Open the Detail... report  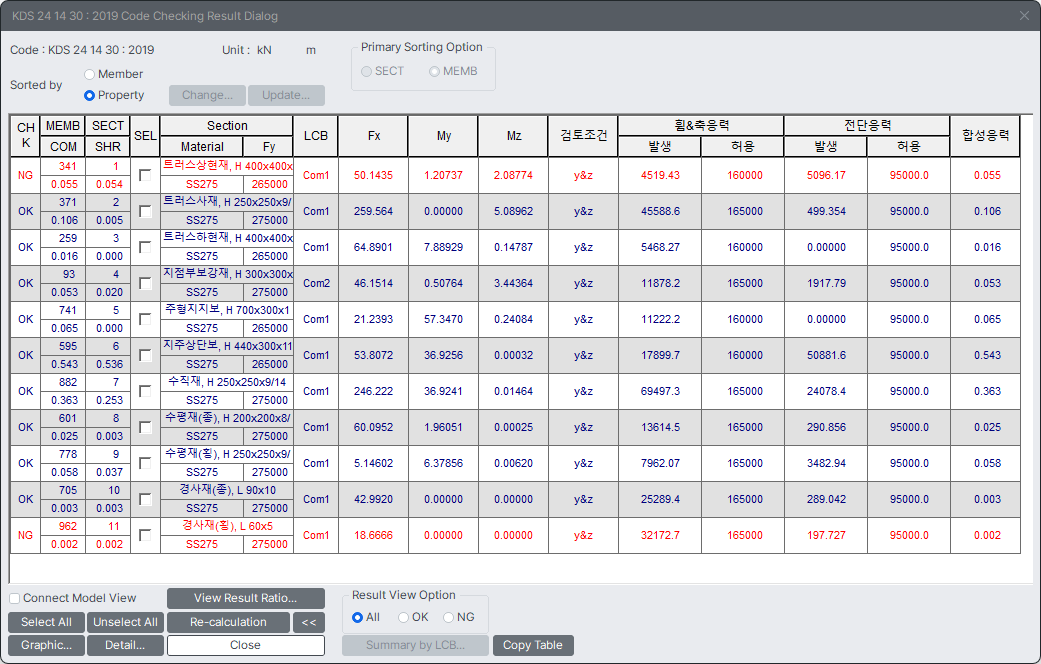[x=125, y=645]
